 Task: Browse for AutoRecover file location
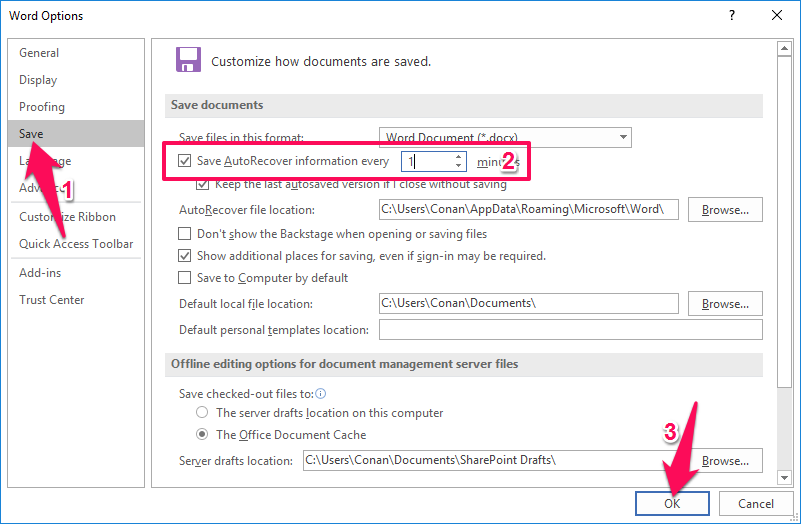coord(725,210)
